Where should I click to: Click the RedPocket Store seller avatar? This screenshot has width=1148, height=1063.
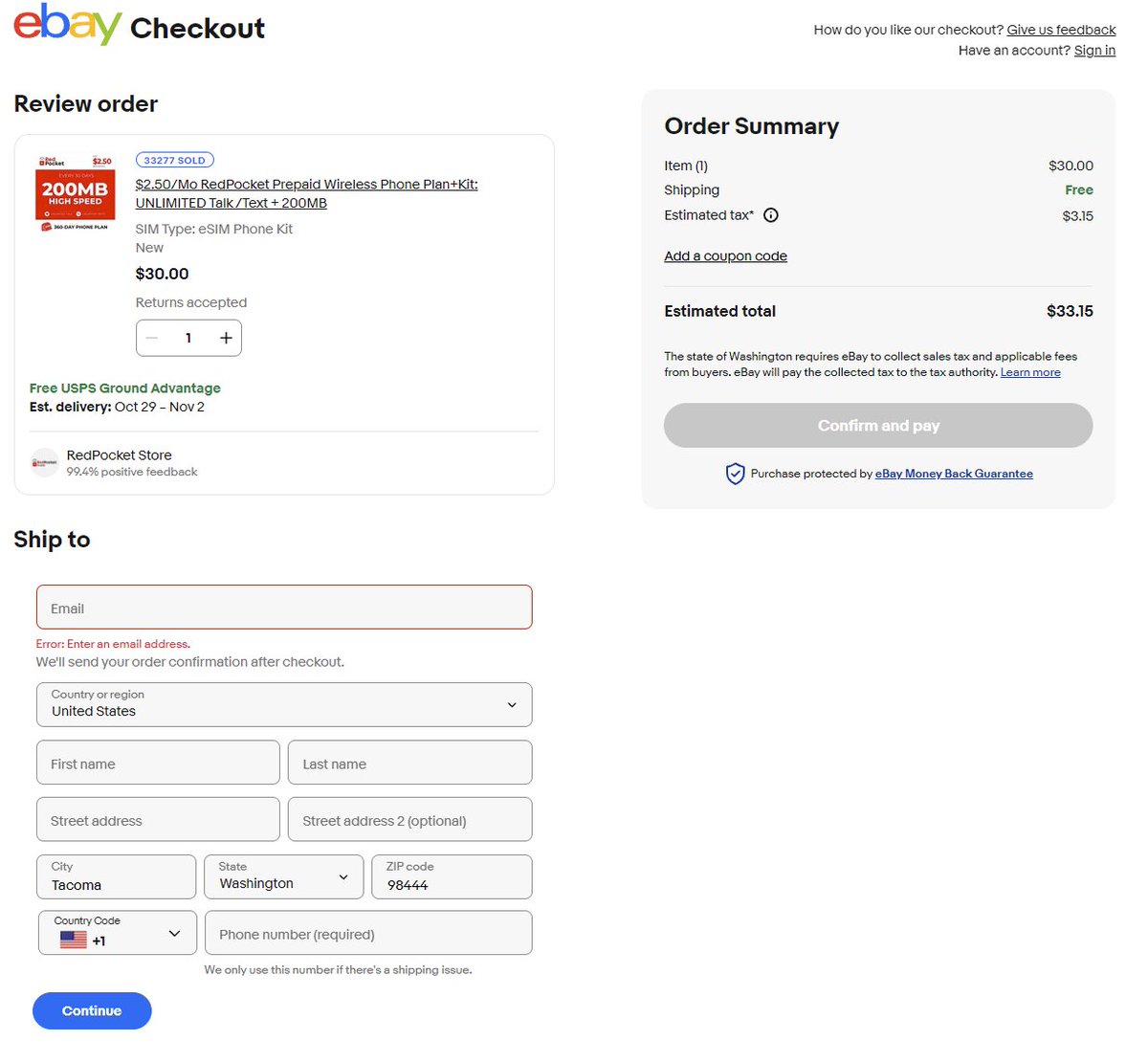point(45,463)
